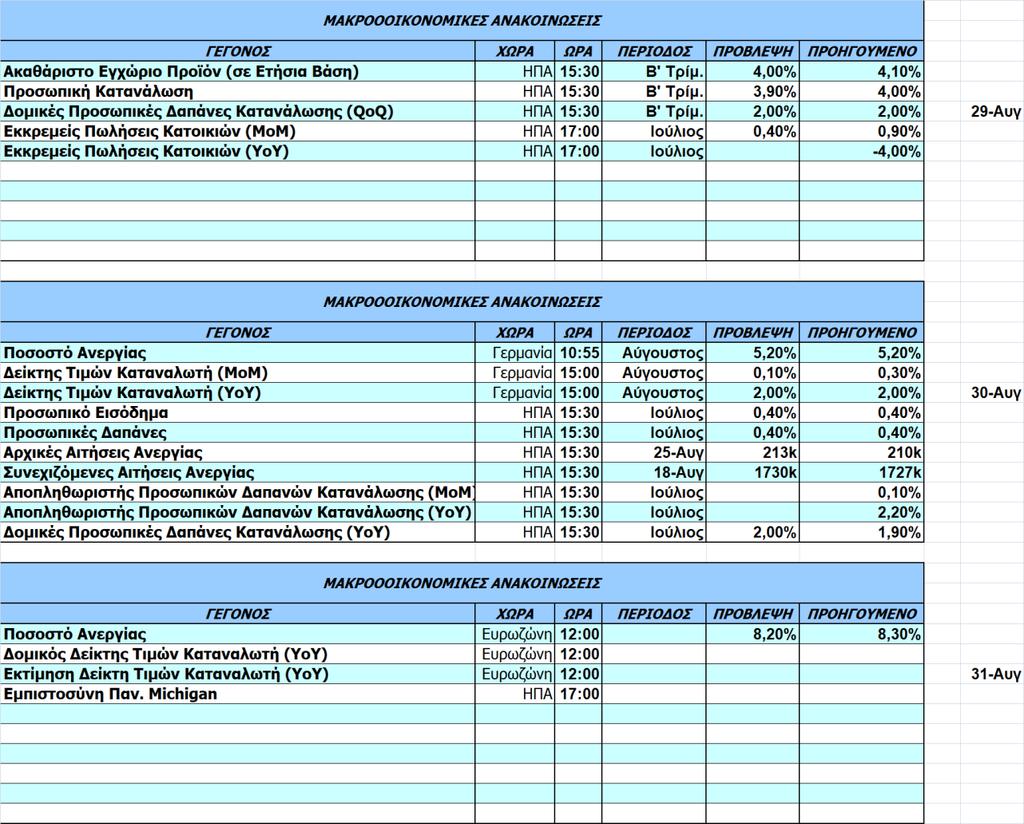Select the cell 'Ακαθάριστο Εγχώριο Προϊόν (σε Ετήσια Βάση)'
This screenshot has width=1024, height=824.
pyautogui.click(x=238, y=71)
